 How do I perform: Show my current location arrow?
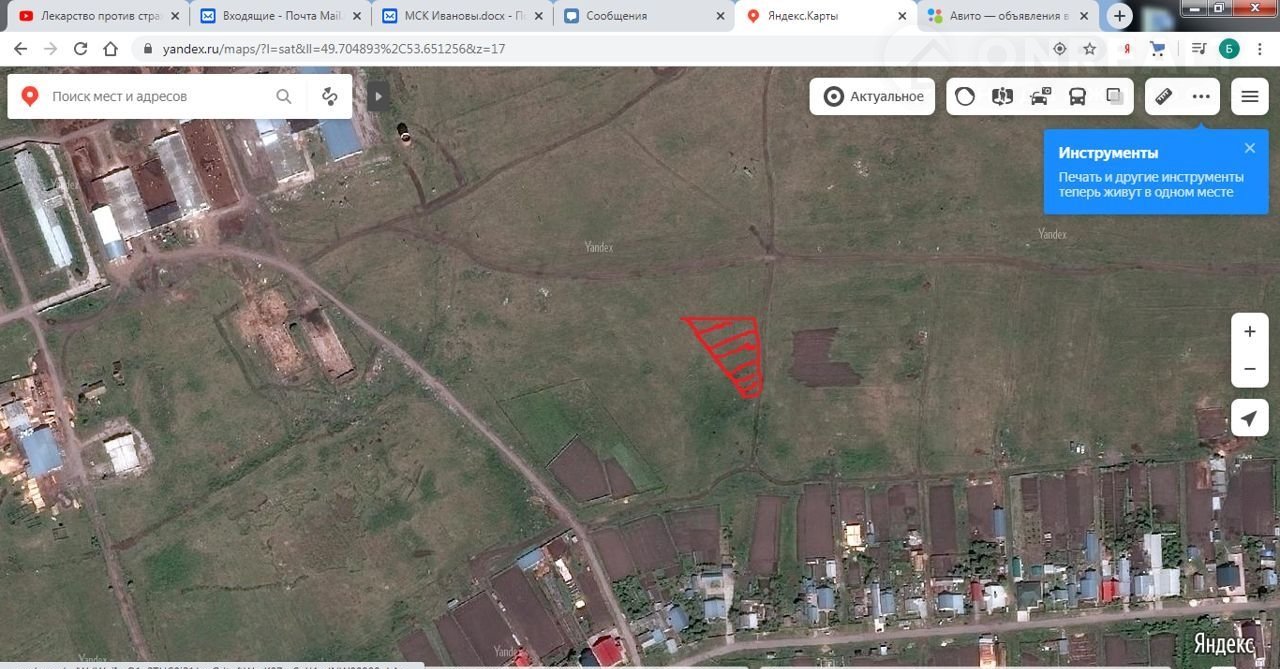click(1249, 417)
